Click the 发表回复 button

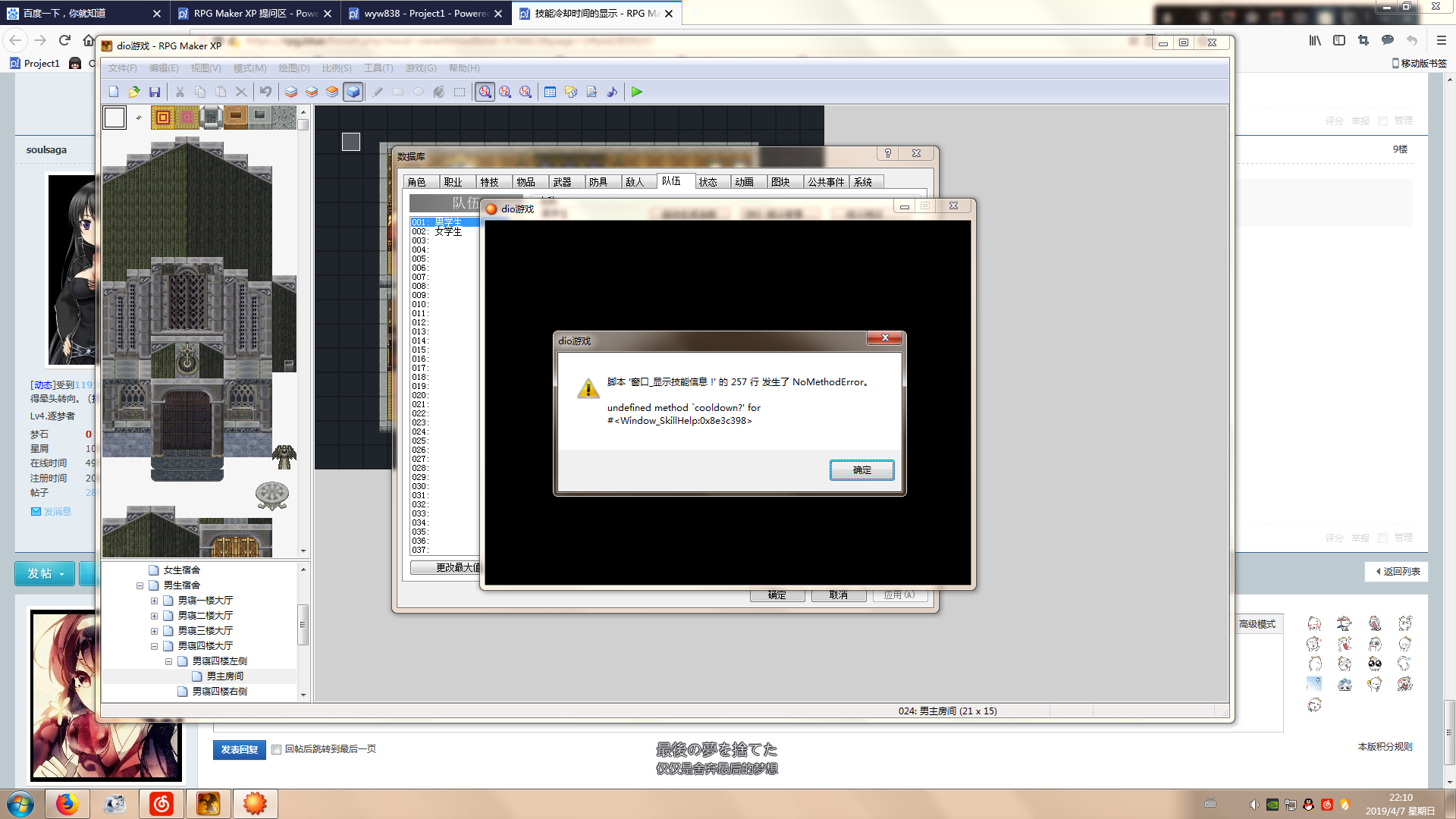pos(239,749)
